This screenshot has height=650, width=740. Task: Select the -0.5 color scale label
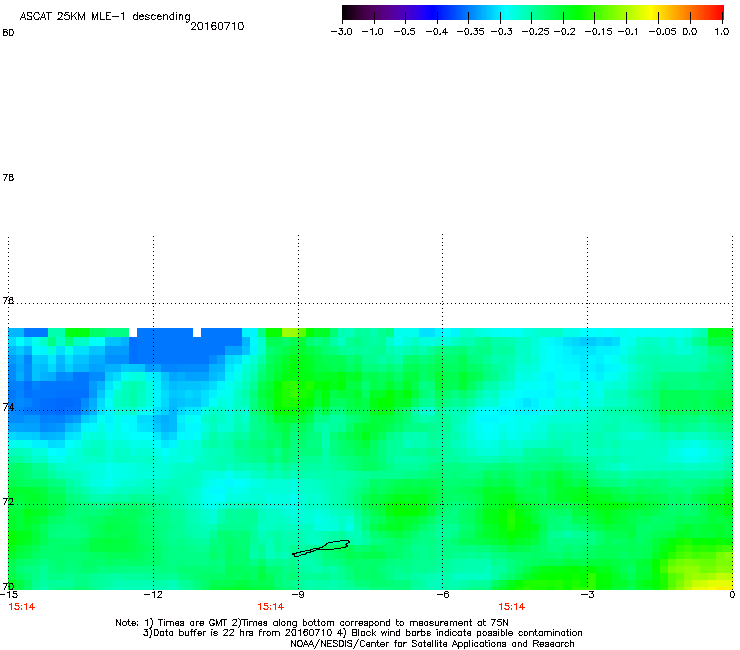point(404,32)
